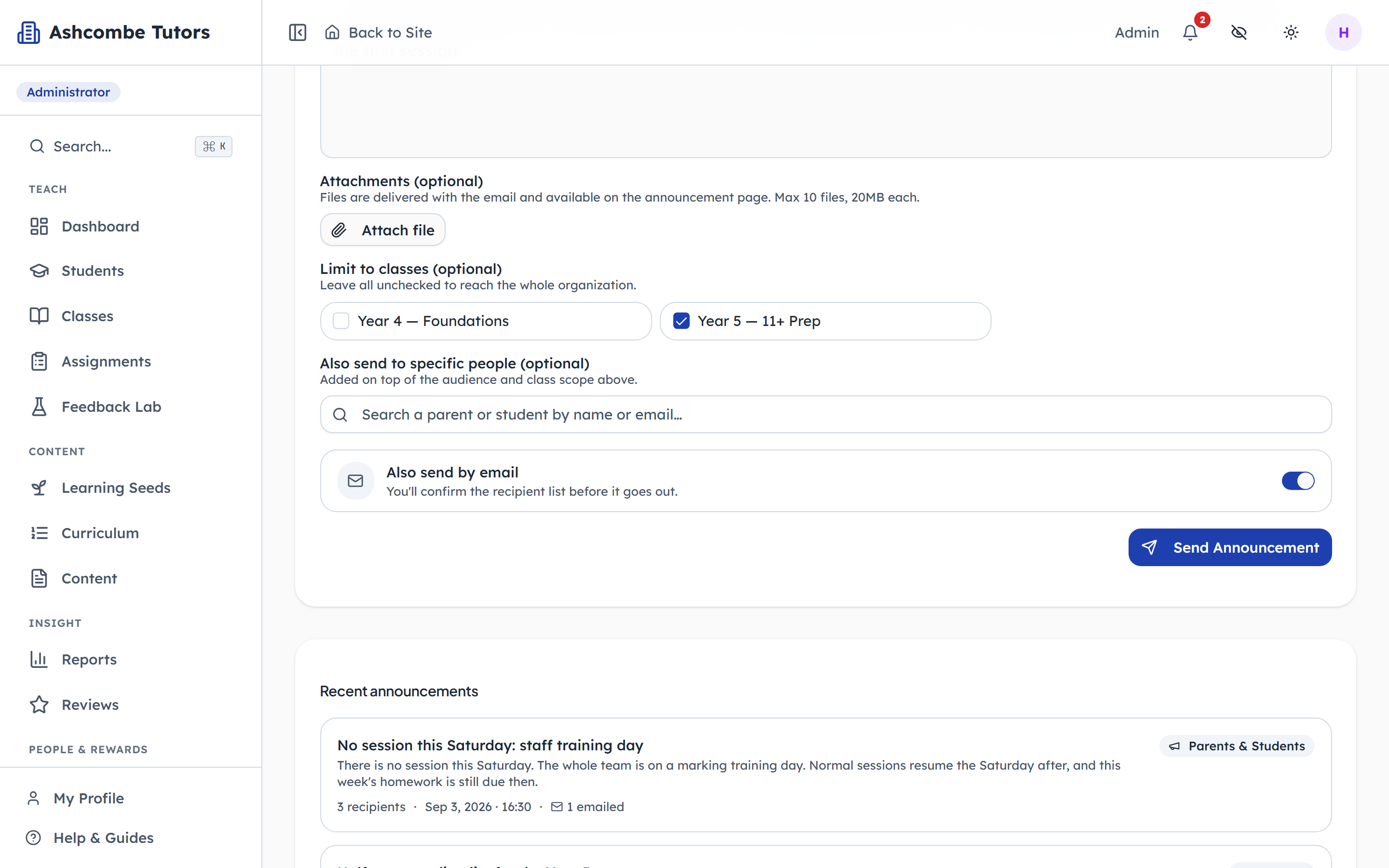Screen dimensions: 1389x868
Task: Click the magnifier in the people search field
Action: (x=340, y=415)
